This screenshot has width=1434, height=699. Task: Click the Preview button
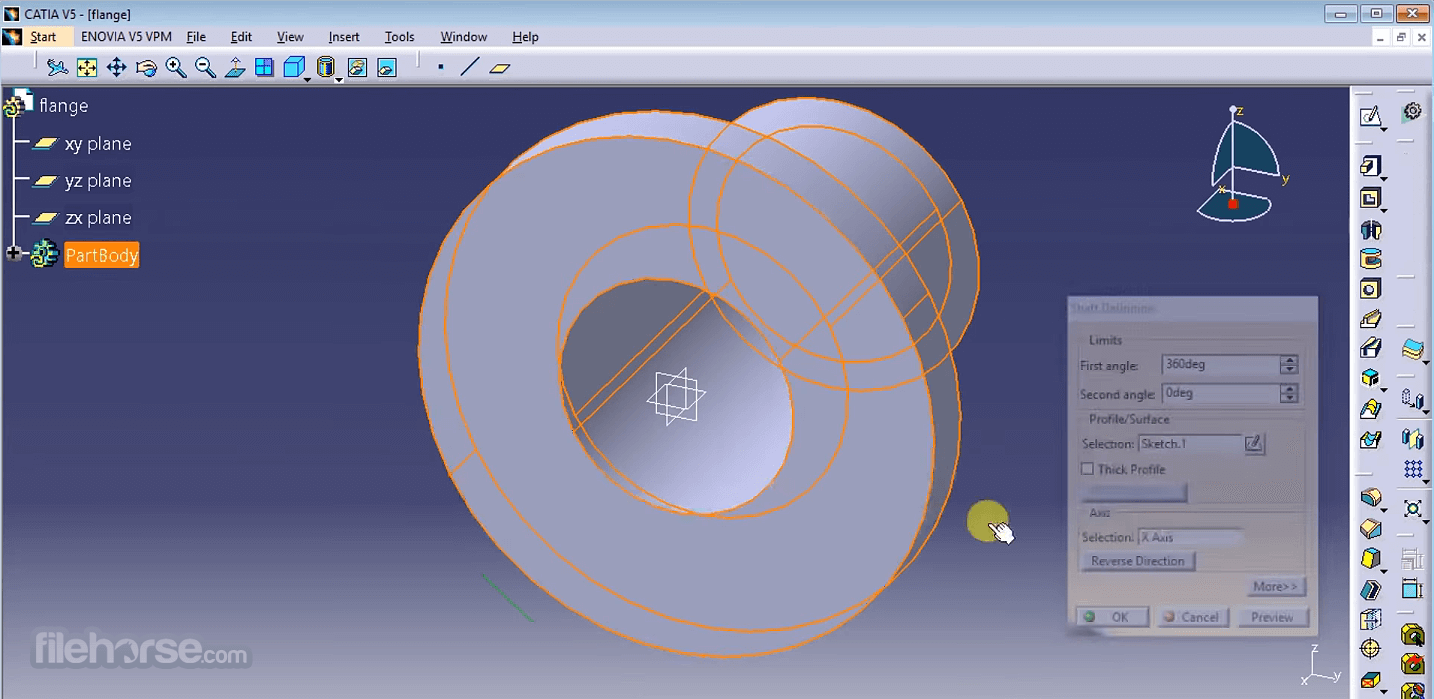pos(1272,617)
